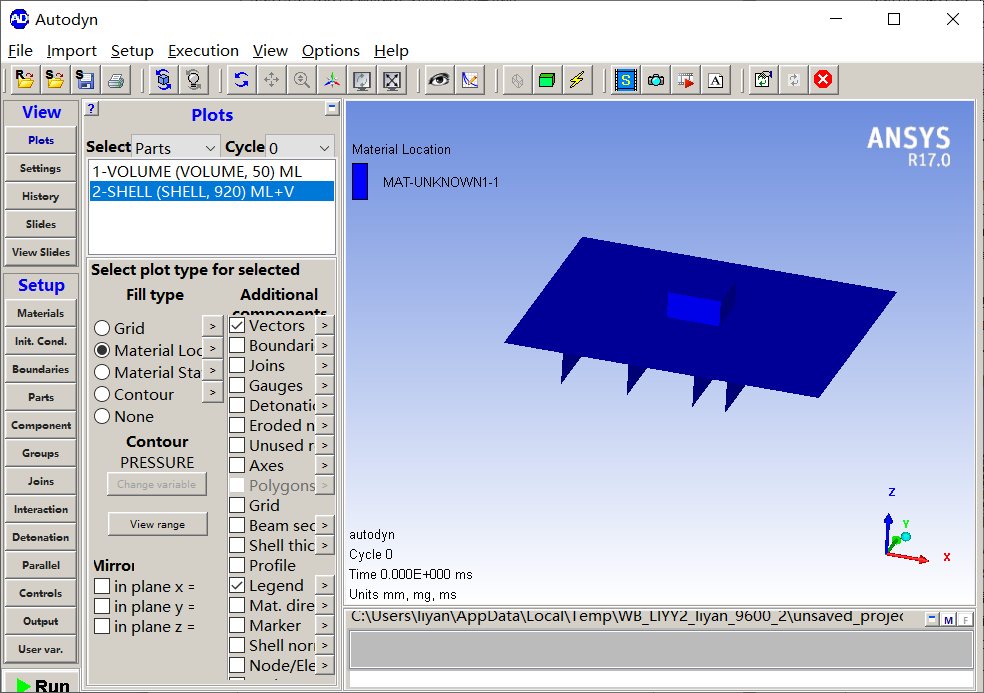Open the Select Parts dropdown
984x693 pixels.
coord(175,146)
